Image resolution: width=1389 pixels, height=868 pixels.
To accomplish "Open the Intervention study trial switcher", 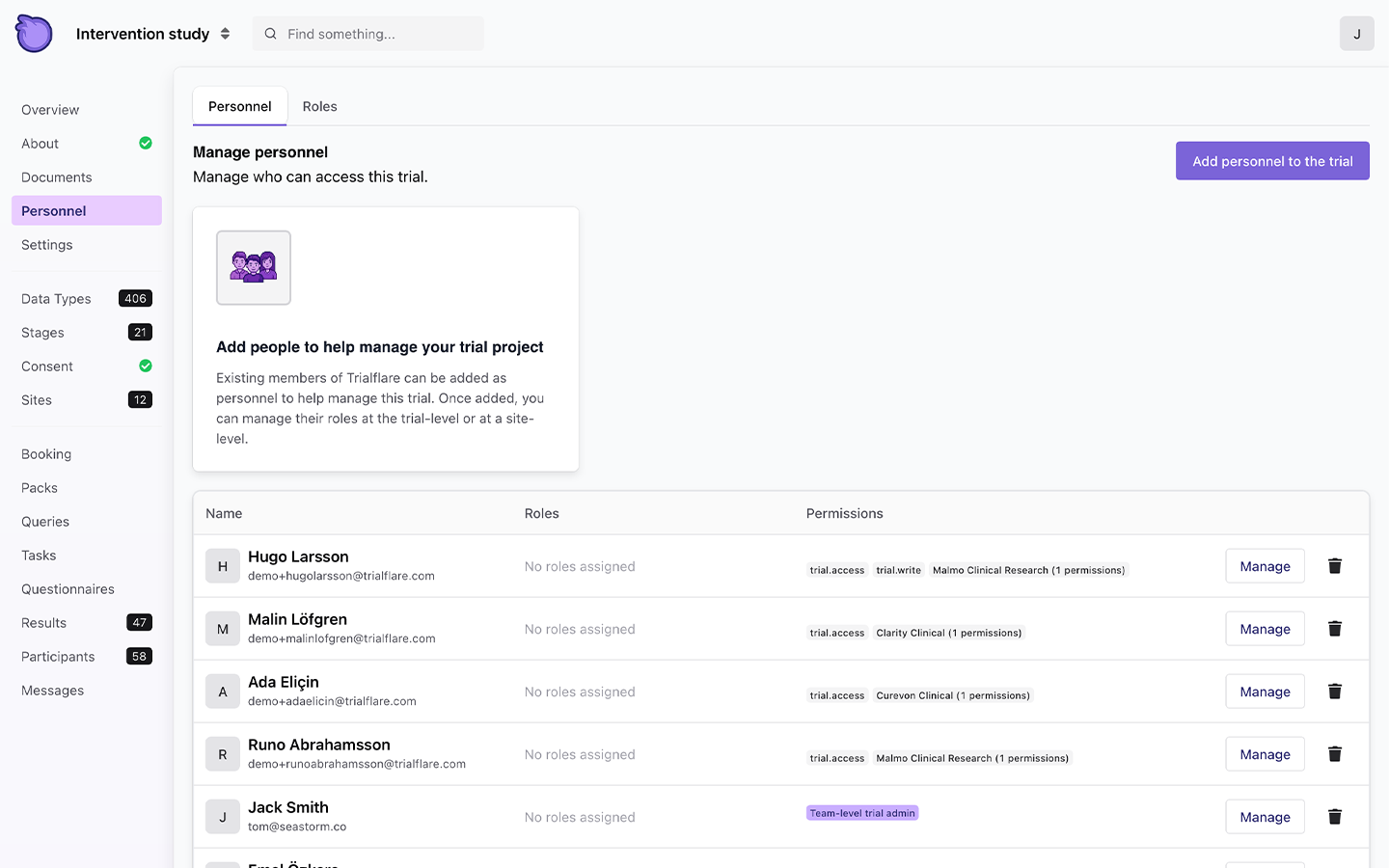I will click(x=153, y=34).
